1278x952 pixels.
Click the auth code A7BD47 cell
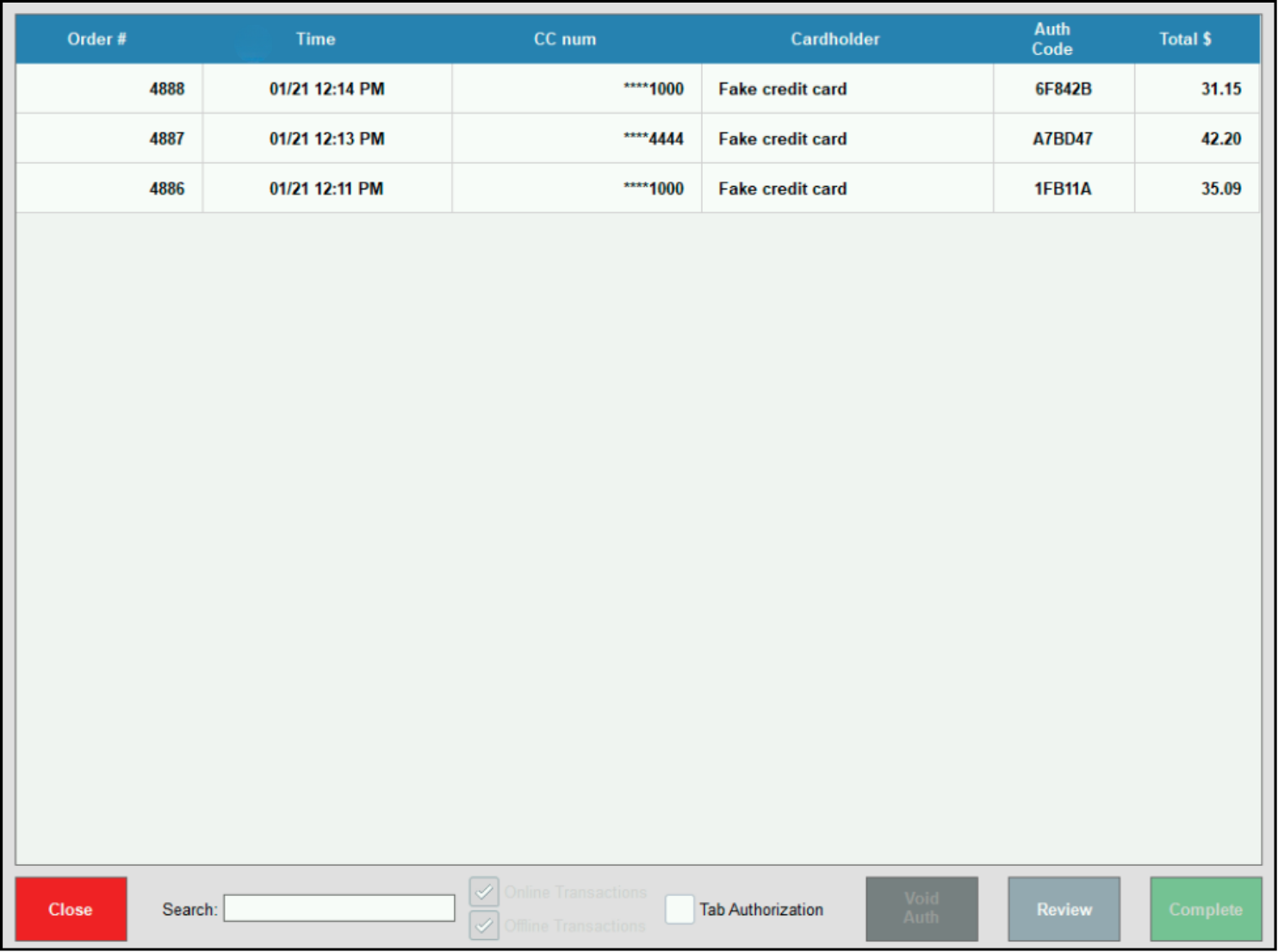(1062, 139)
